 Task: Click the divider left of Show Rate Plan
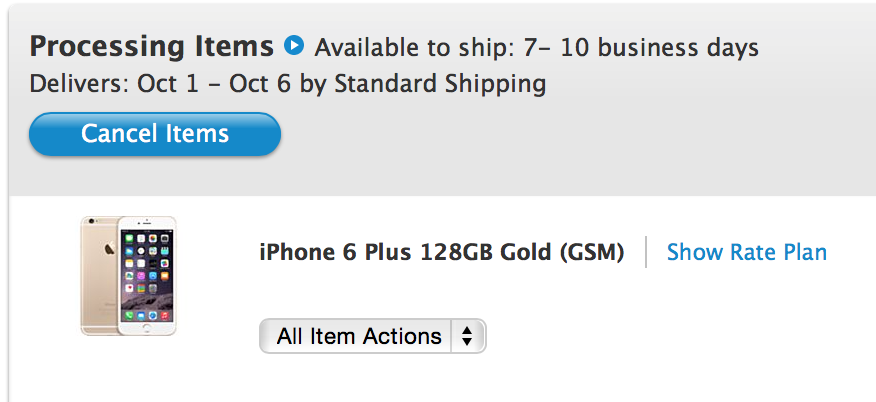click(646, 252)
